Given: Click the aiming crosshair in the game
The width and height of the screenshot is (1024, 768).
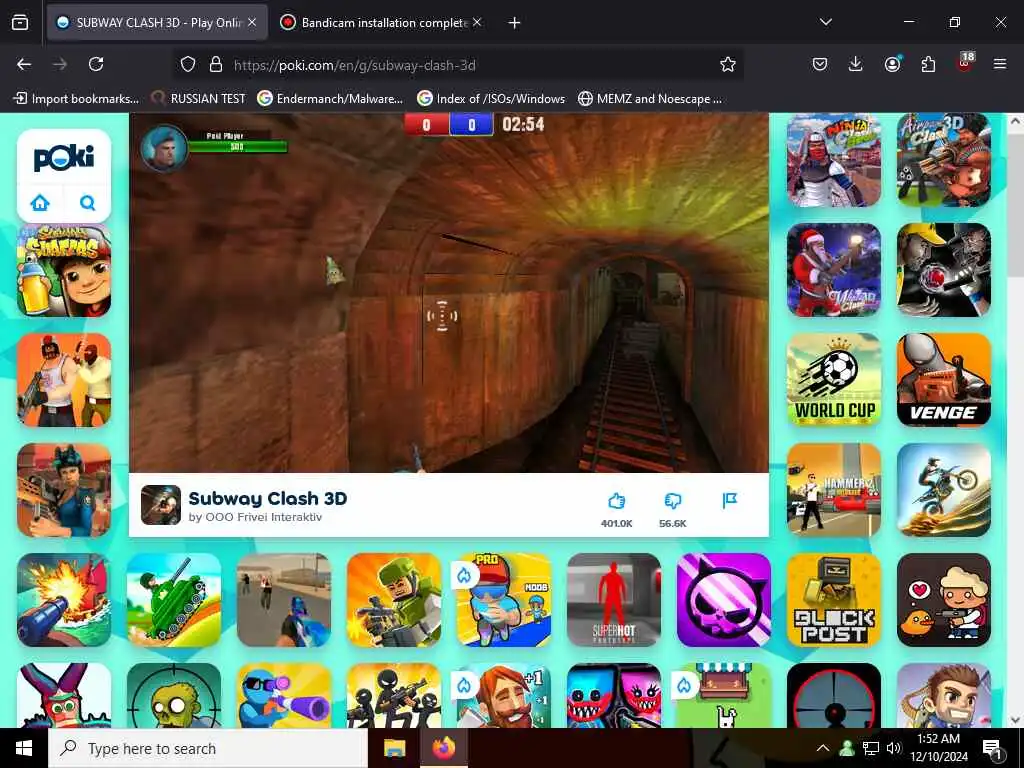Looking at the screenshot, I should tap(442, 316).
